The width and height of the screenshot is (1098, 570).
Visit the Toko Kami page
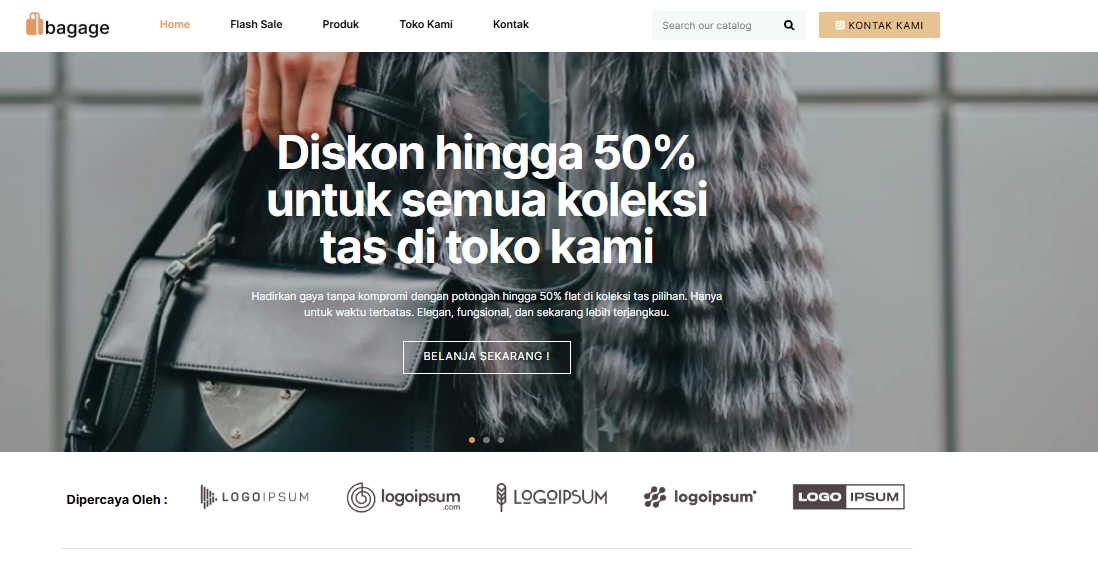[x=426, y=25]
